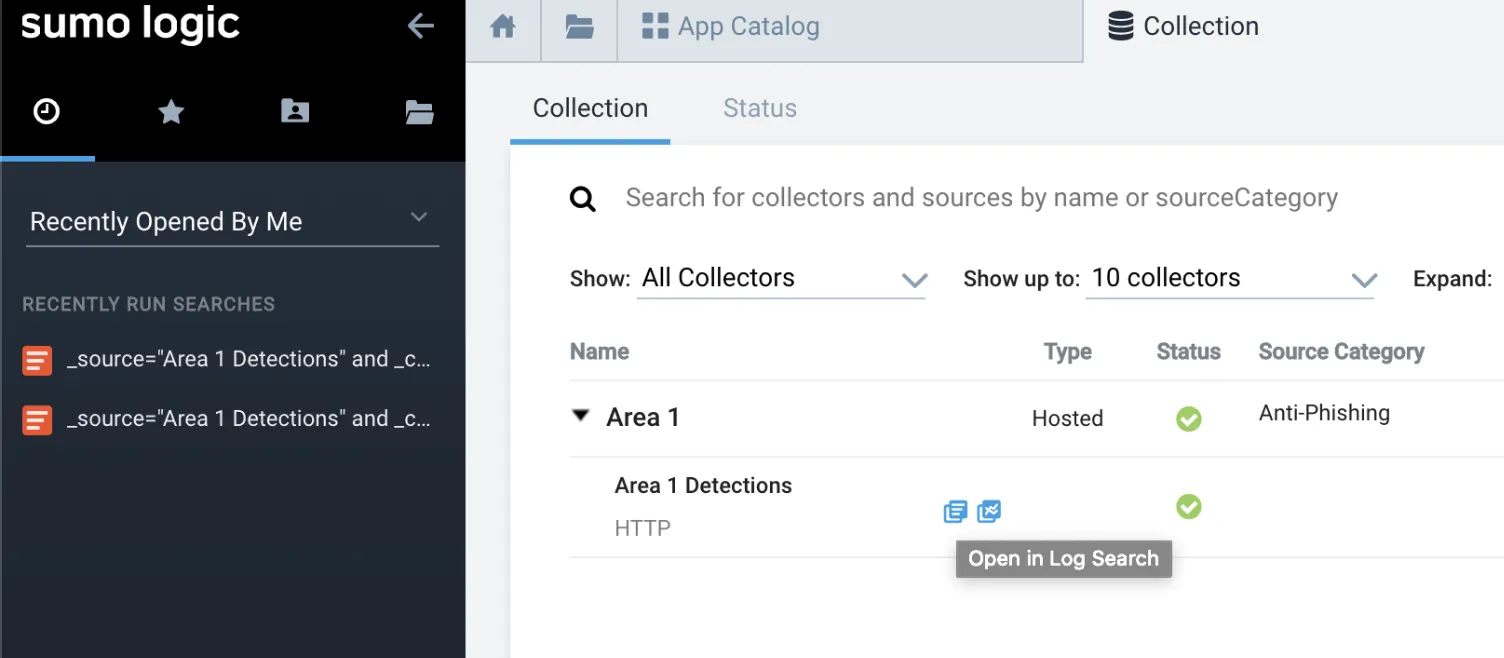
Task: Click the Personal folder icon in sidebar
Action: (x=294, y=112)
